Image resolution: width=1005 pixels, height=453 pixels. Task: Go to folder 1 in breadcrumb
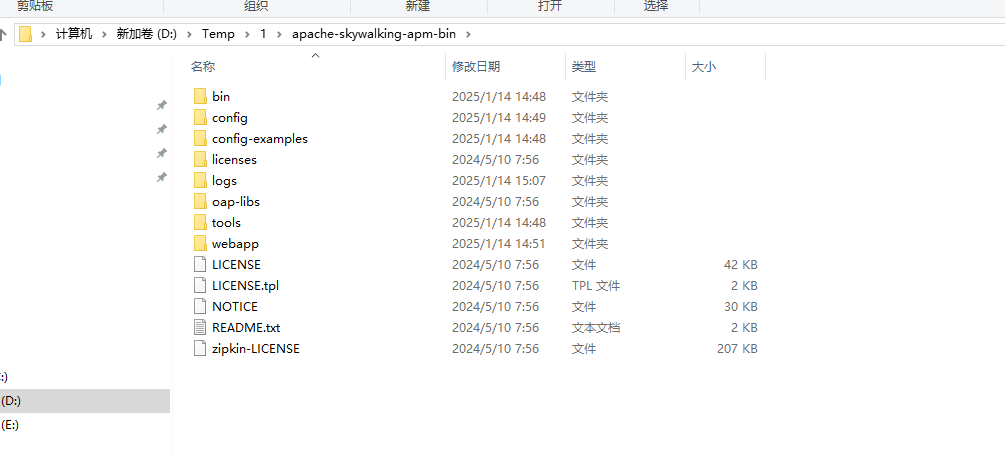(263, 34)
